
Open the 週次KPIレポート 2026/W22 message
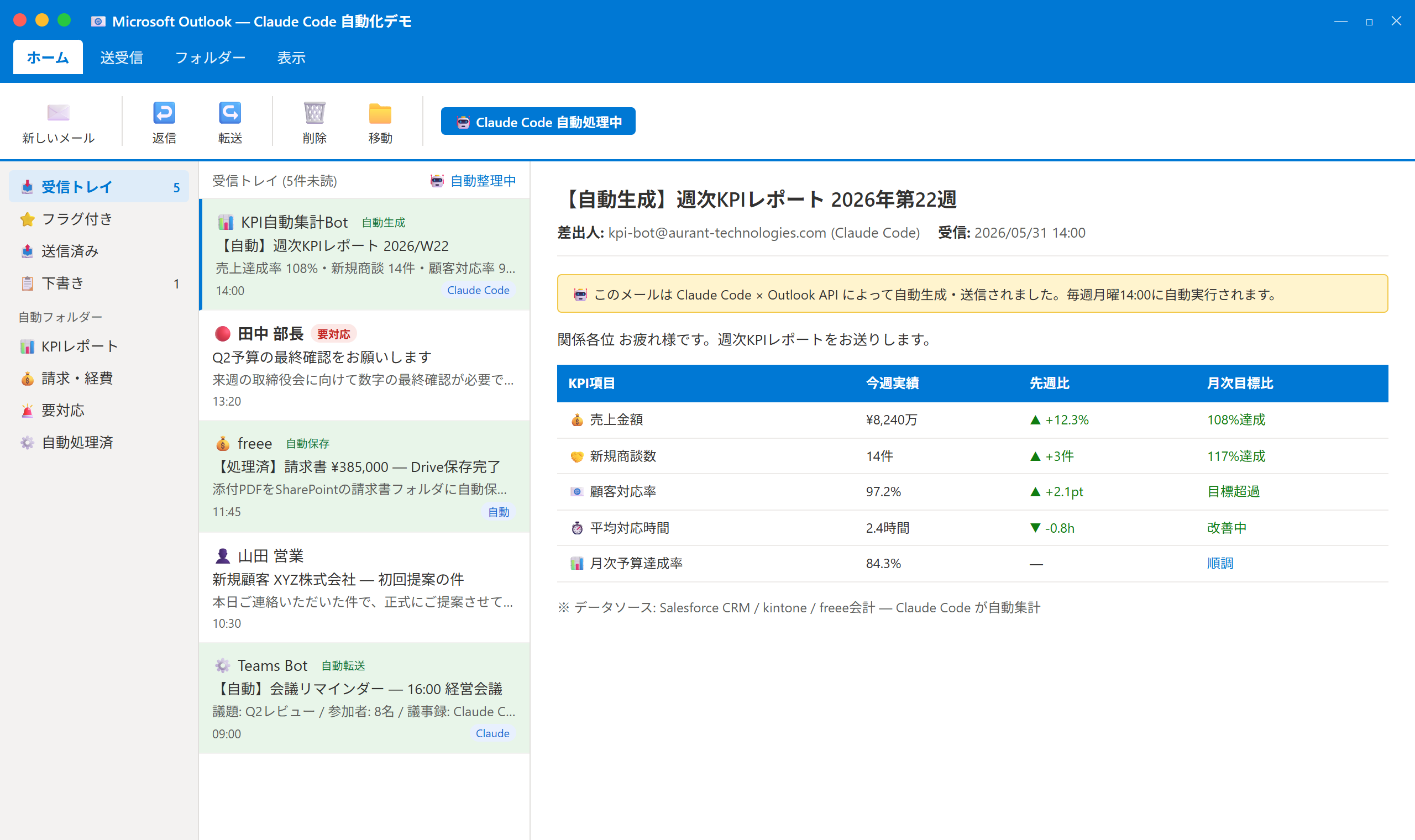(364, 255)
